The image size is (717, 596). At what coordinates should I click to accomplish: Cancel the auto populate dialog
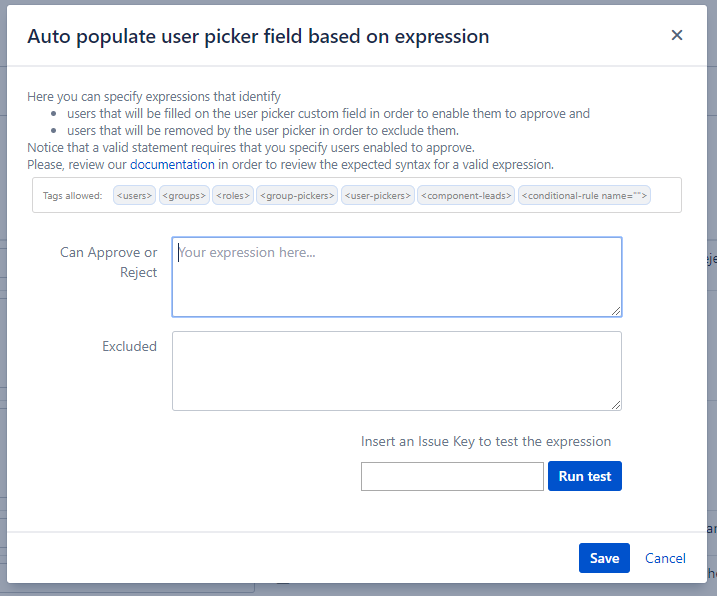(x=665, y=558)
